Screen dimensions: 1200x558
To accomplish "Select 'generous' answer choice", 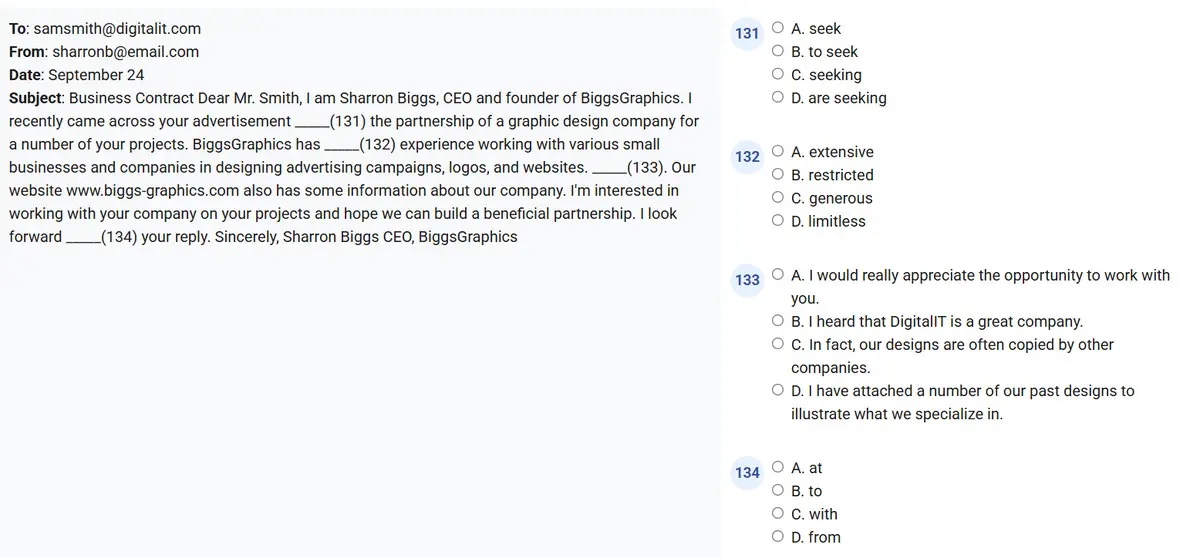I will (778, 198).
